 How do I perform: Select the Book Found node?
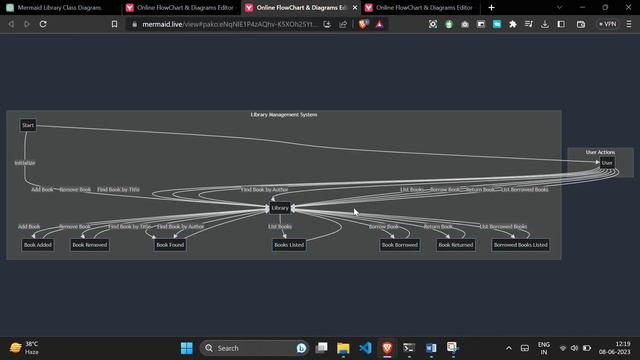click(170, 245)
